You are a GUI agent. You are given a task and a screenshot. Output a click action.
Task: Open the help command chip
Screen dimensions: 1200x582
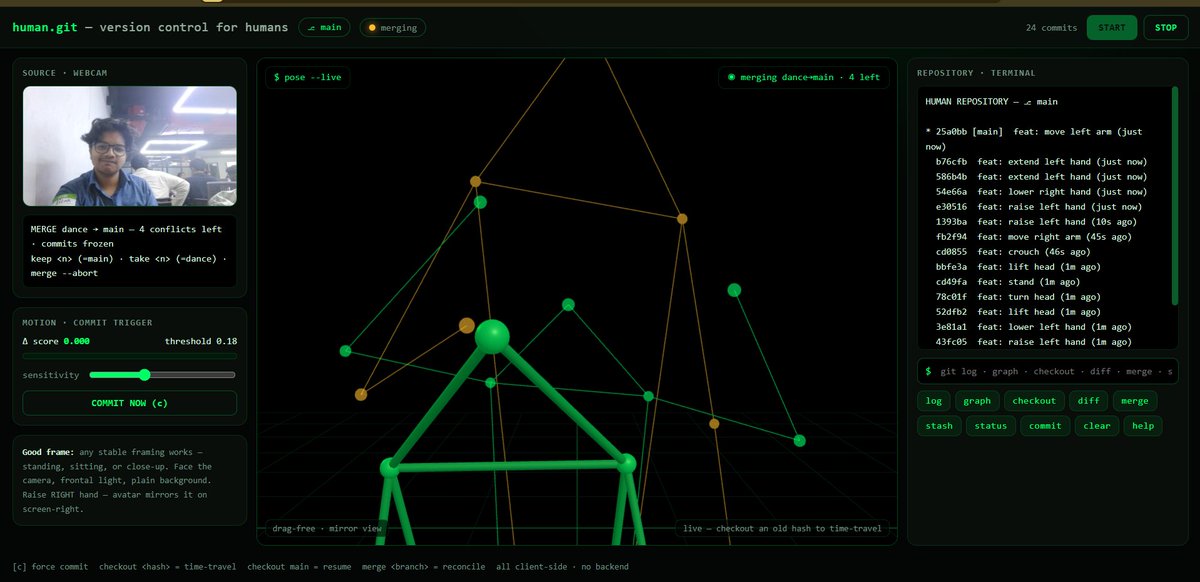[x=1143, y=426]
